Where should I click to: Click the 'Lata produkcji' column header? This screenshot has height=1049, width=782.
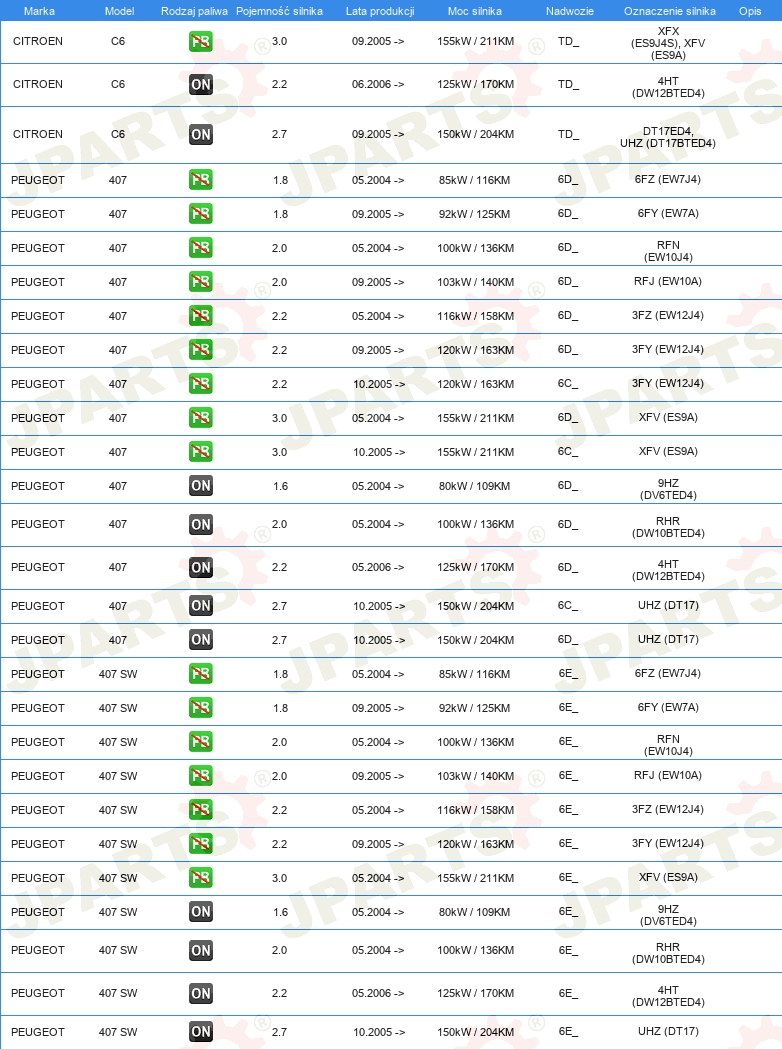(x=379, y=11)
